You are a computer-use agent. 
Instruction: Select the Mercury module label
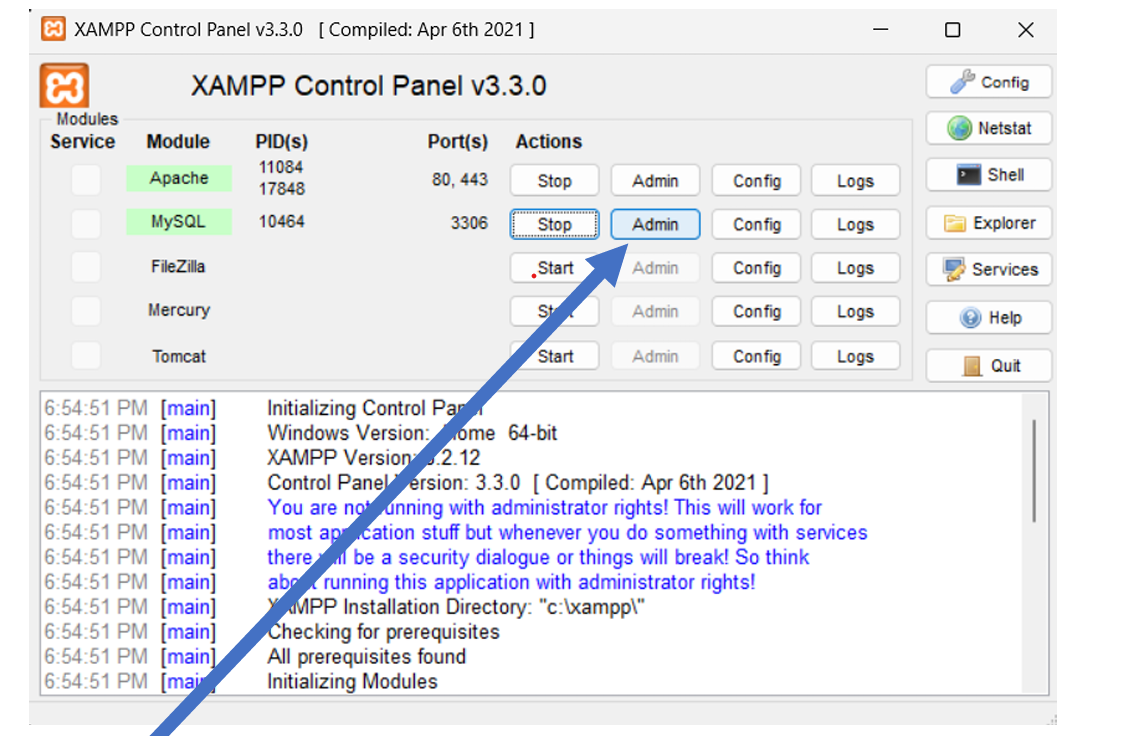[x=179, y=310]
